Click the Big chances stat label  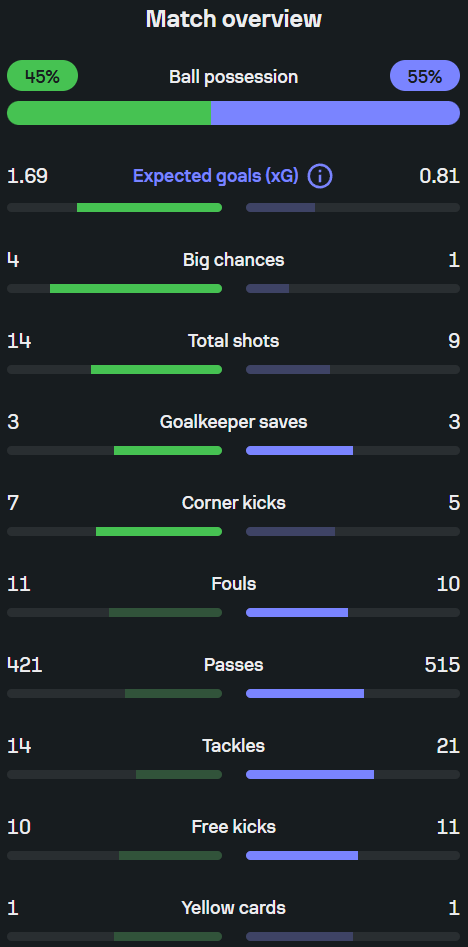point(234,260)
